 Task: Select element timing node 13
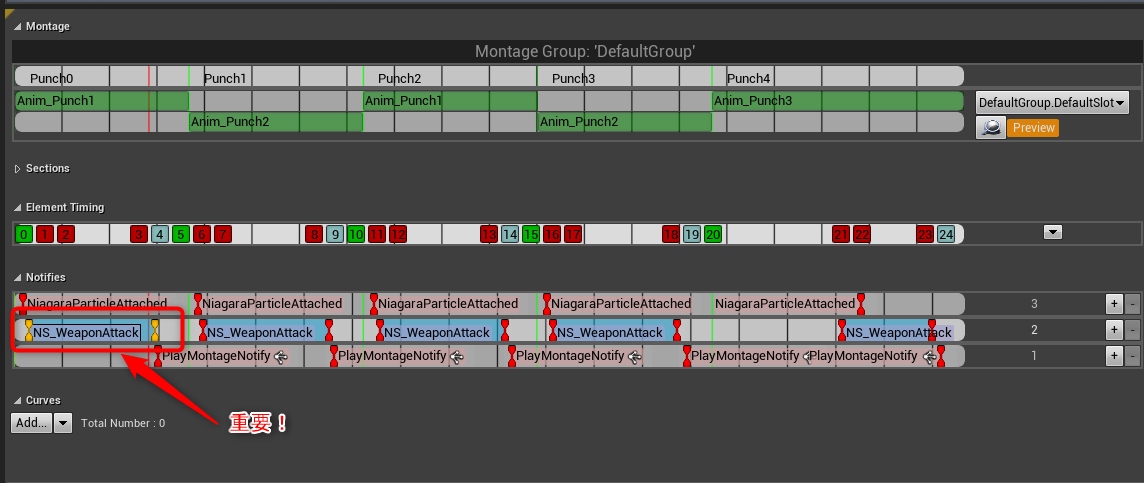(489, 234)
